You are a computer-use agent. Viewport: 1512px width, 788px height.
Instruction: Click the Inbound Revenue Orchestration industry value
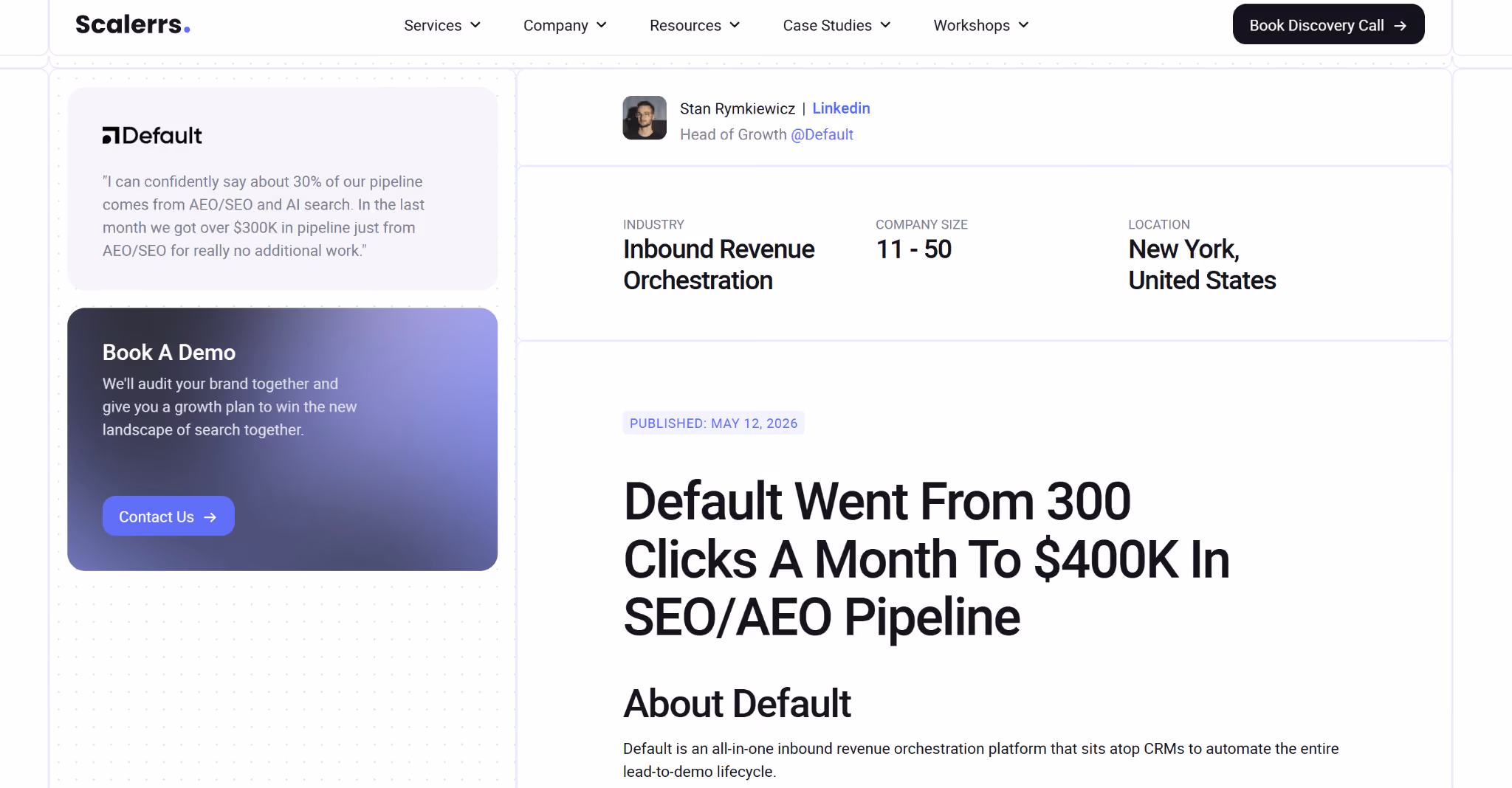[718, 265]
